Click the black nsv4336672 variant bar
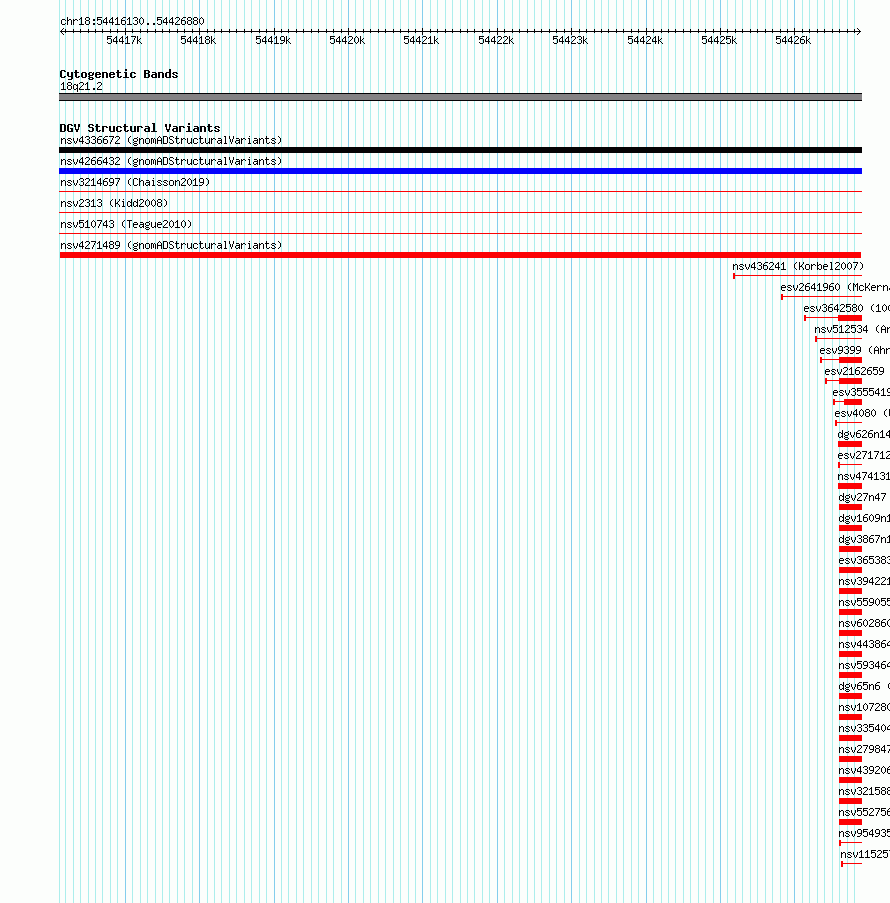Viewport: 890px width, 903px height. (x=460, y=150)
